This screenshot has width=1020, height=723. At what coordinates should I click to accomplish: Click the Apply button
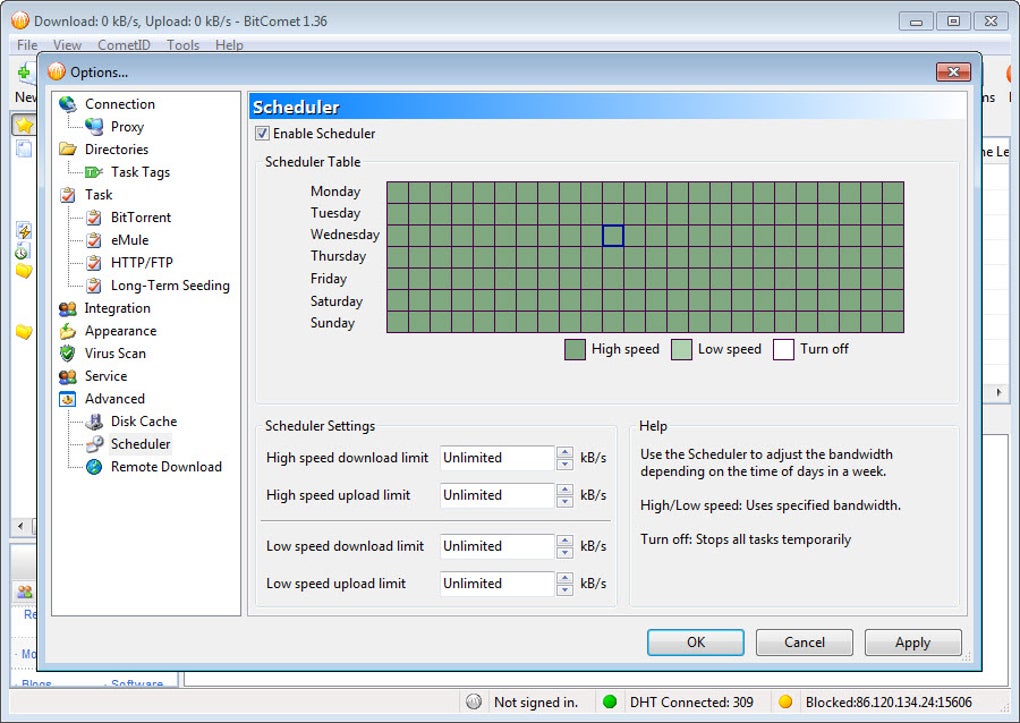coord(913,642)
